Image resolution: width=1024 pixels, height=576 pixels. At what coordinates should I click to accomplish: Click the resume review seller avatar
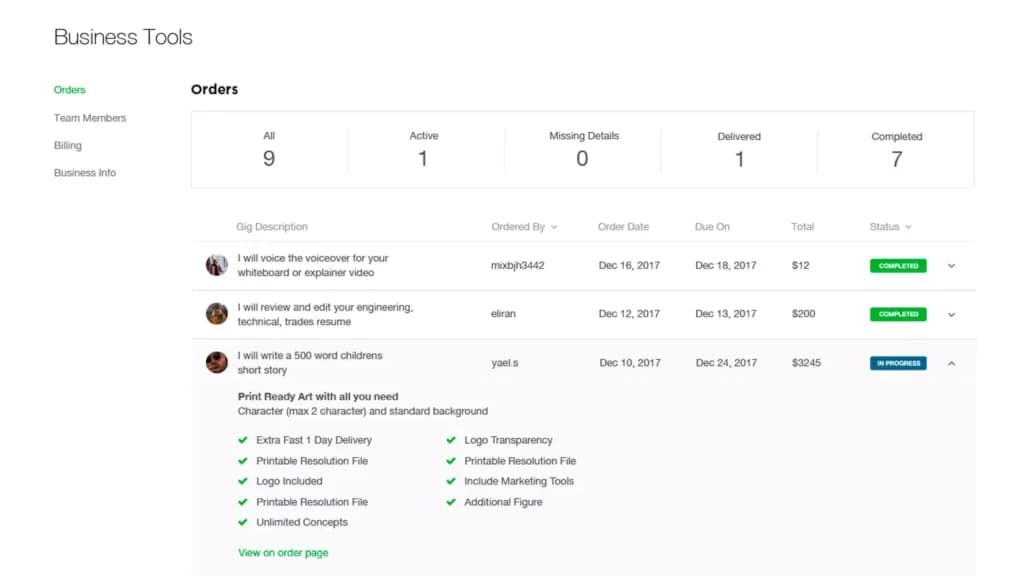point(217,313)
